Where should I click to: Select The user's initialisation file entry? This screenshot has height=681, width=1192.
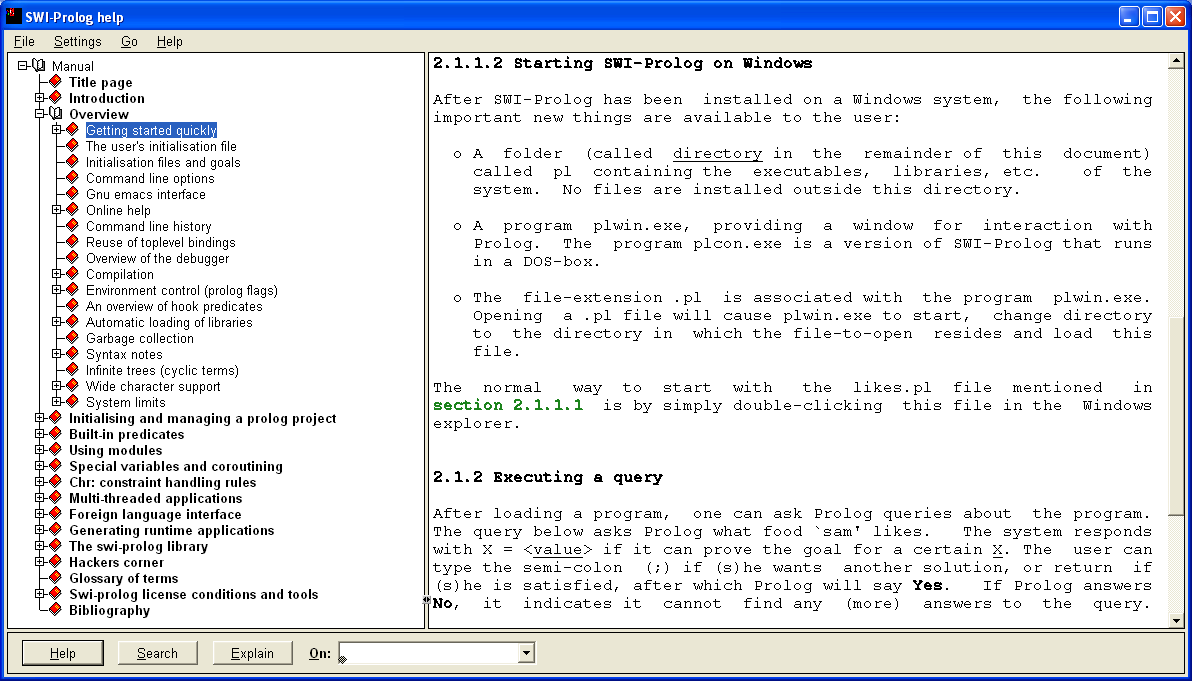point(161,146)
